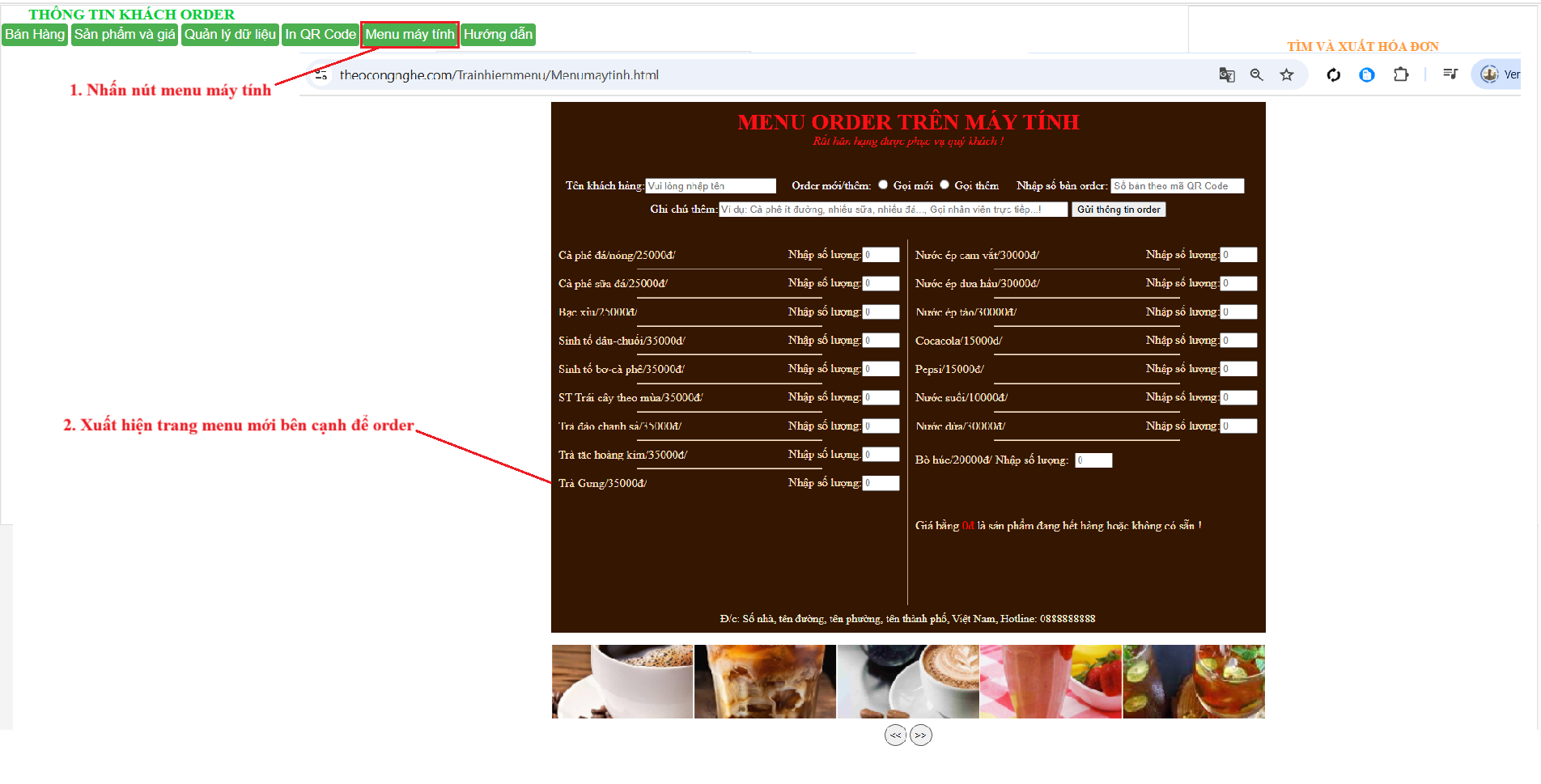Click the latte art coffee thumbnail

tap(908, 681)
